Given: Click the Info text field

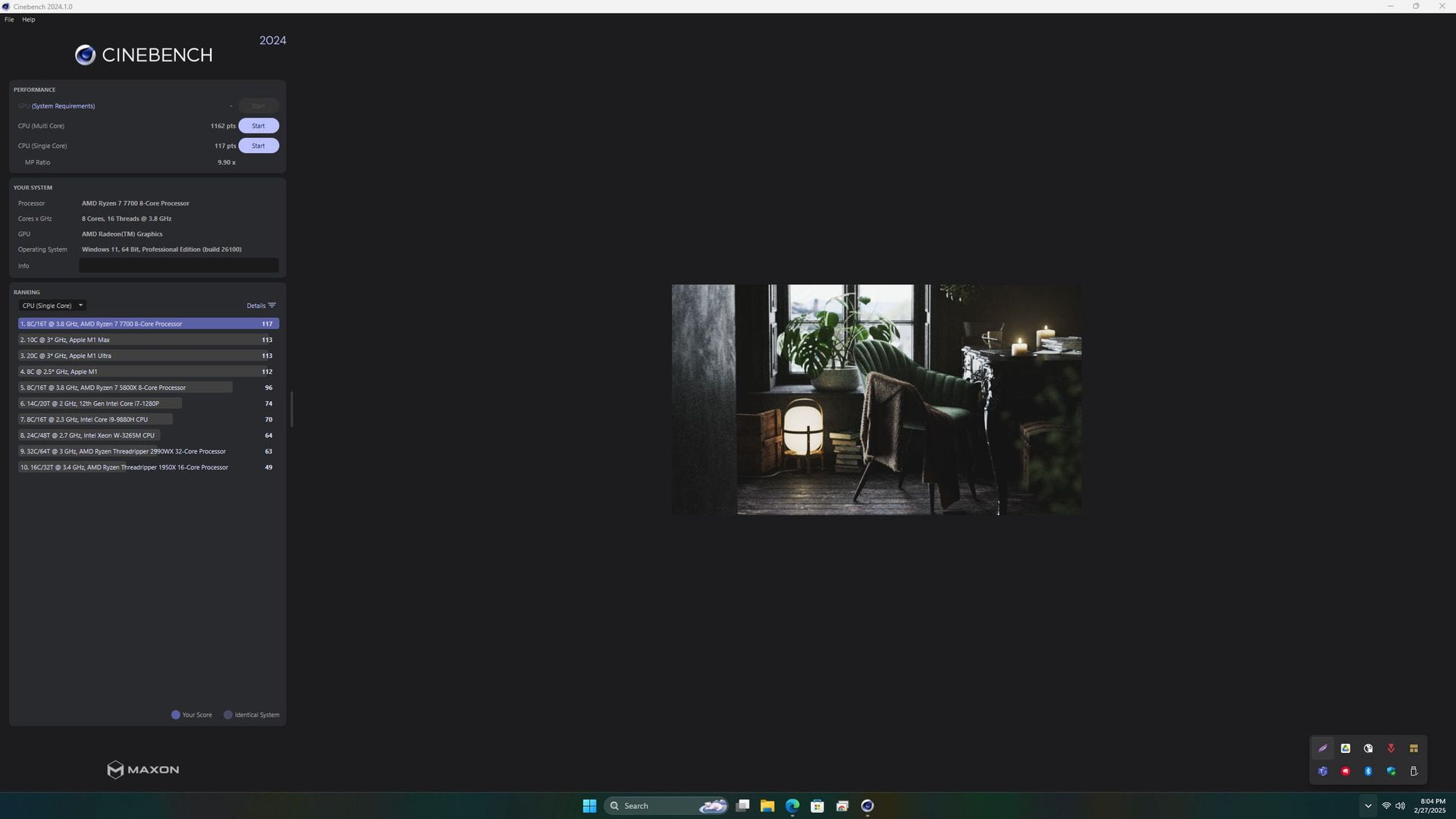Looking at the screenshot, I should point(179,265).
